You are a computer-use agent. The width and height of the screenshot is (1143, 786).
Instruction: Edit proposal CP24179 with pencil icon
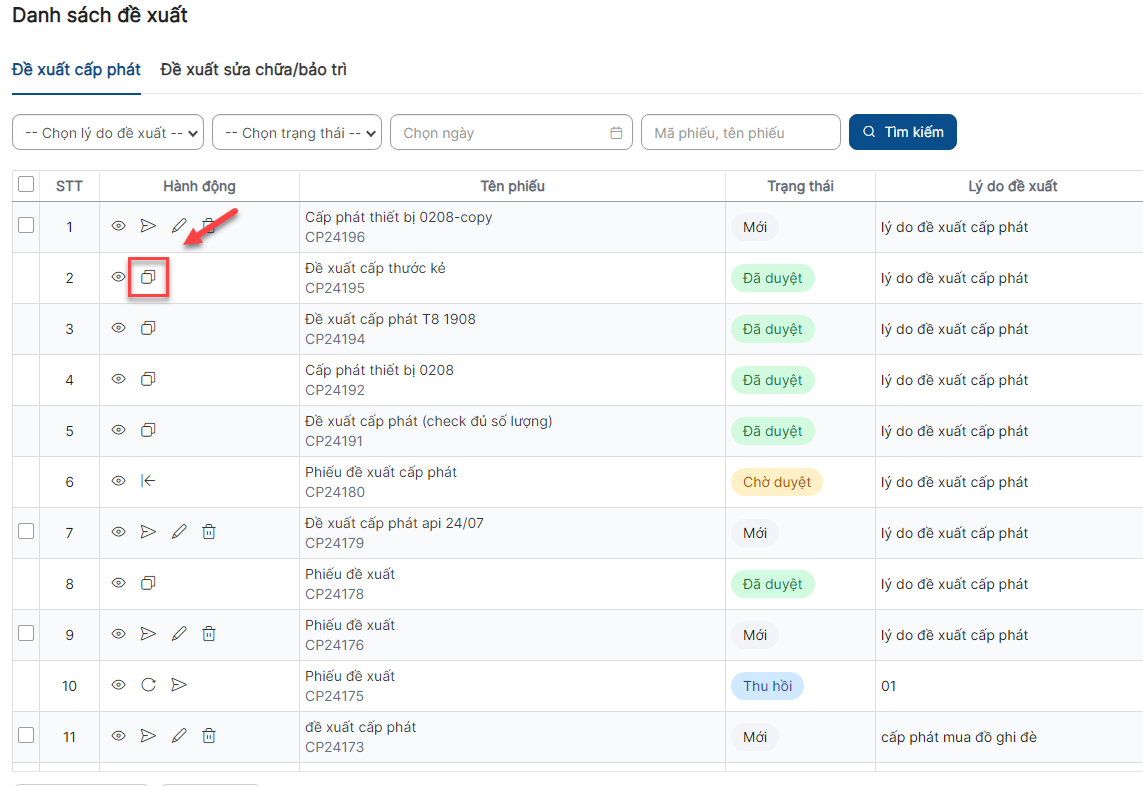(179, 532)
